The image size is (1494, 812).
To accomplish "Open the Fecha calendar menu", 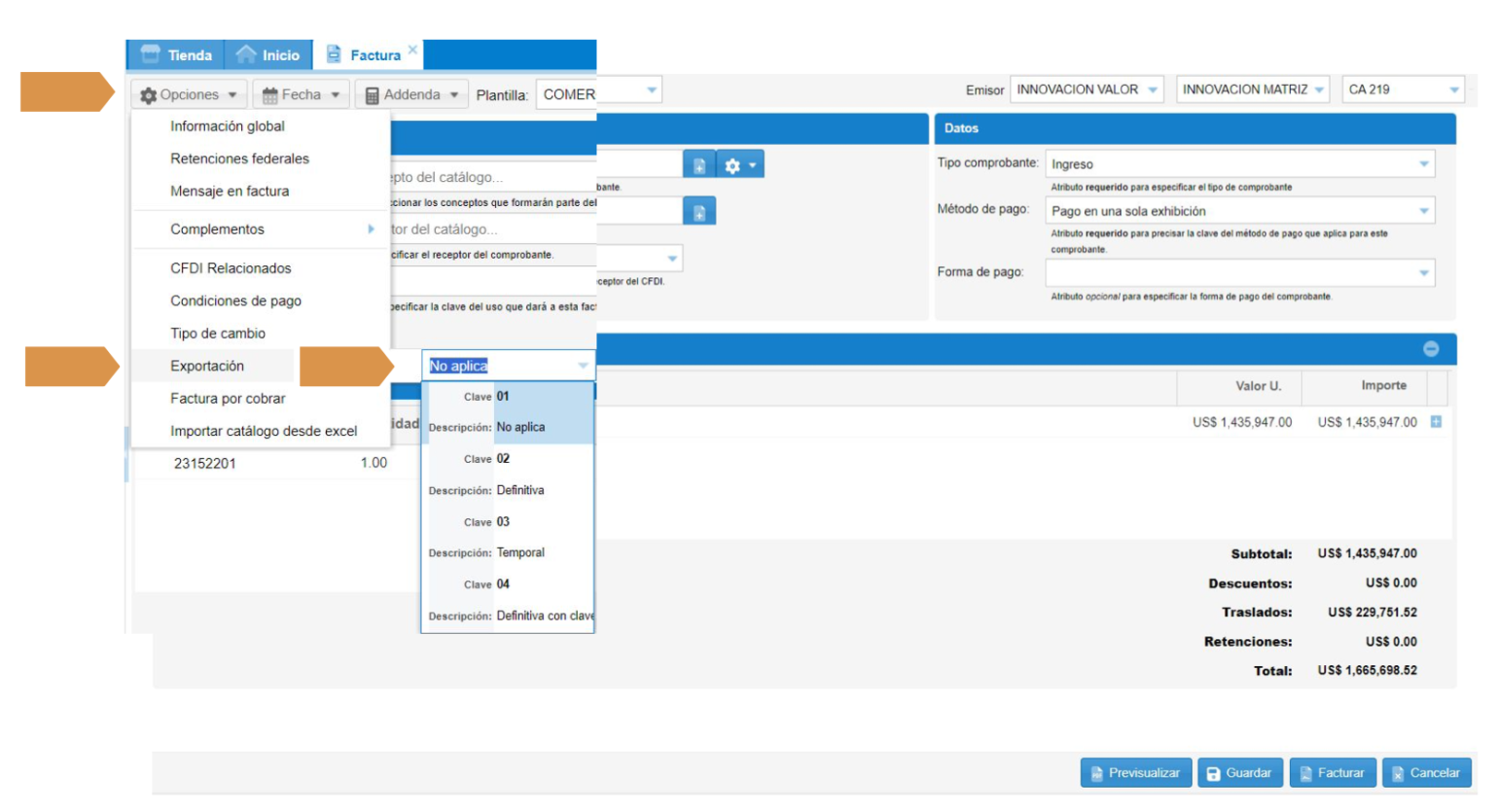I will pyautogui.click(x=301, y=95).
